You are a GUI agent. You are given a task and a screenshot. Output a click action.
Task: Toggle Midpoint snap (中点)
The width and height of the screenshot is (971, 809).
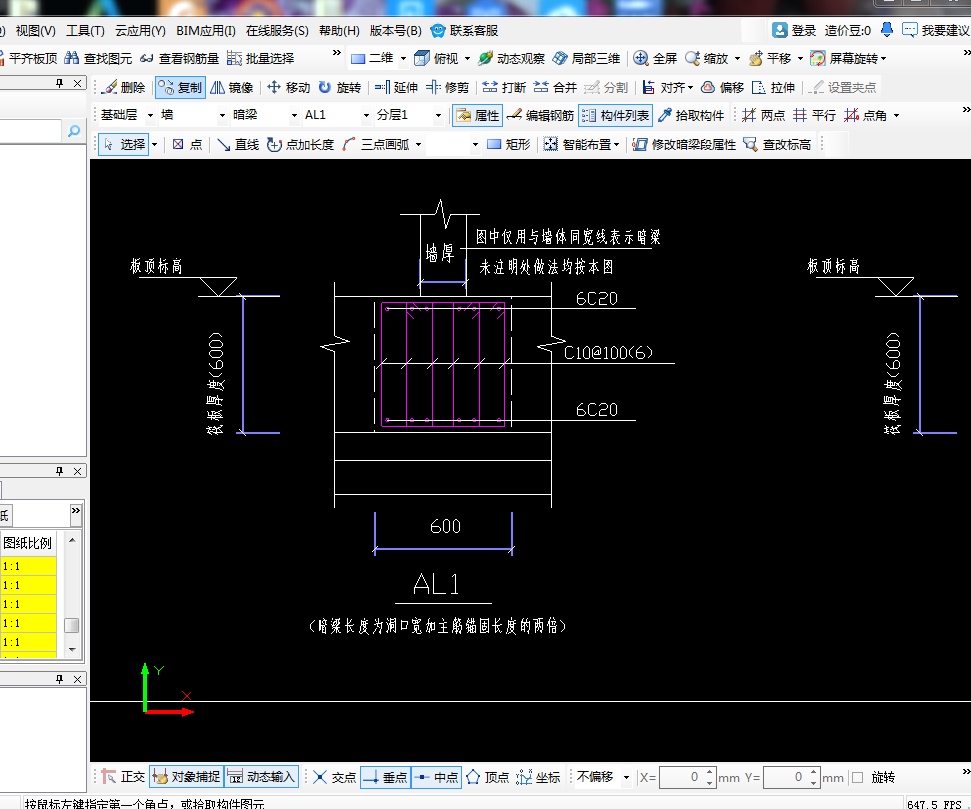(x=436, y=777)
